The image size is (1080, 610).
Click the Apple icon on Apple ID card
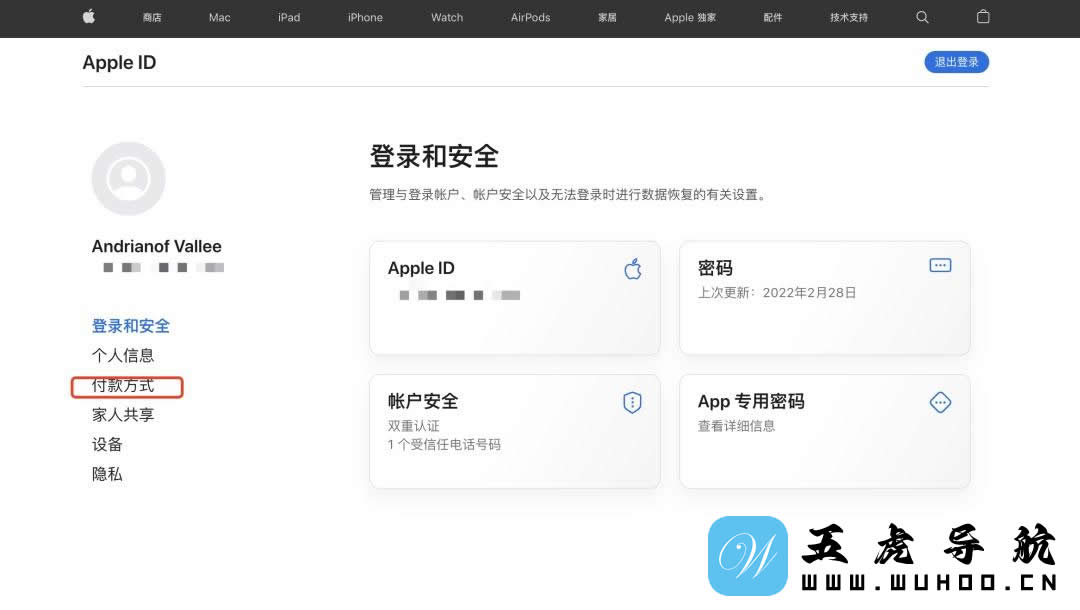click(632, 268)
